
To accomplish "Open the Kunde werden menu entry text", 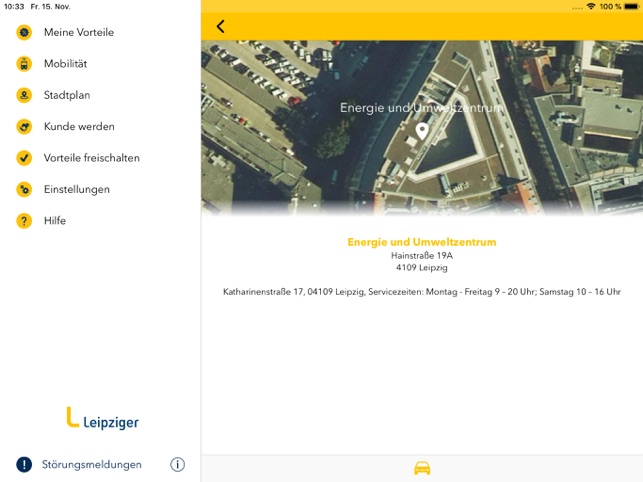I will 79,127.
